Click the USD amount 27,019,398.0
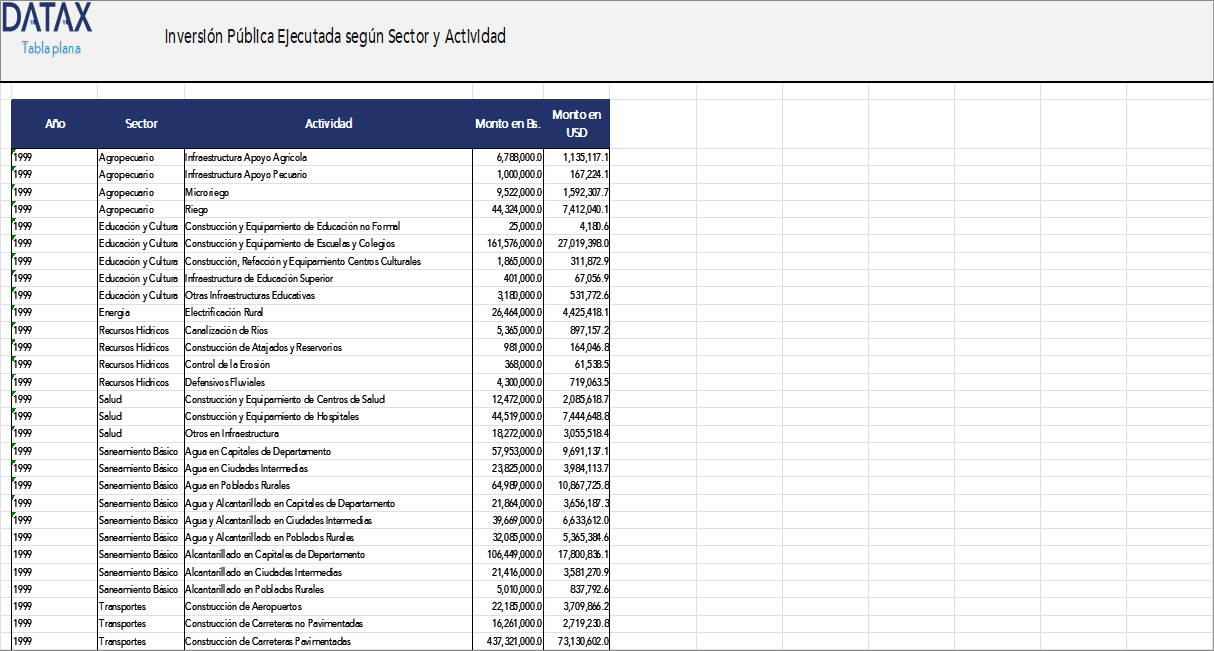This screenshot has height=651, width=1214. (577, 243)
